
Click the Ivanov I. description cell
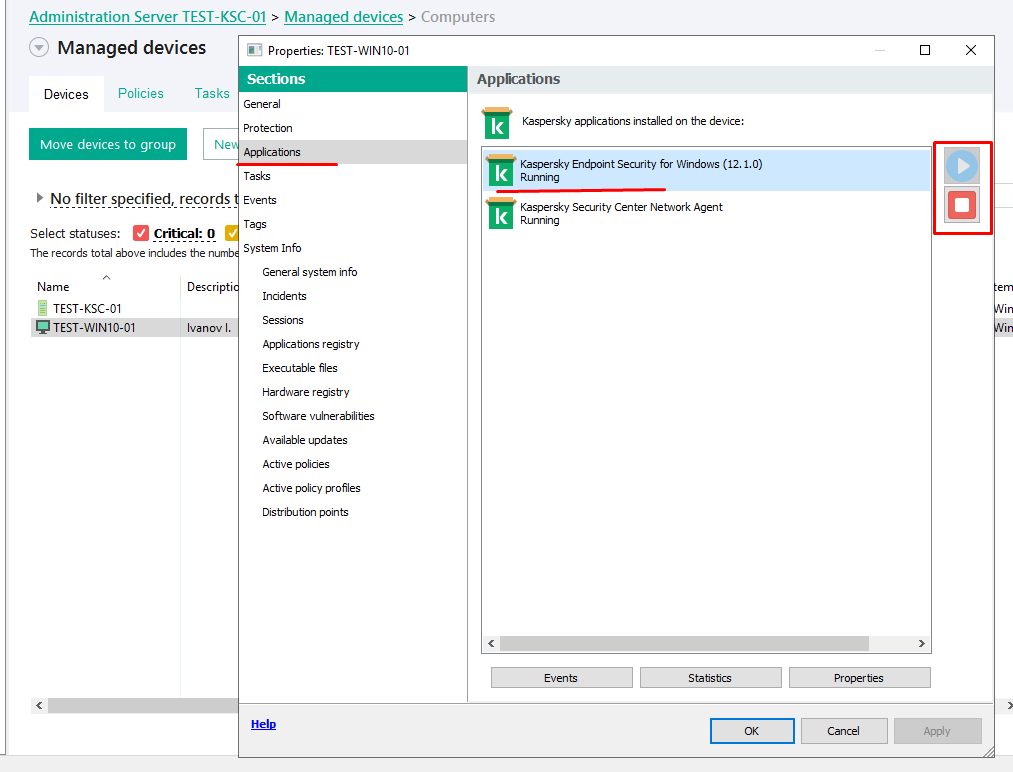tap(209, 328)
